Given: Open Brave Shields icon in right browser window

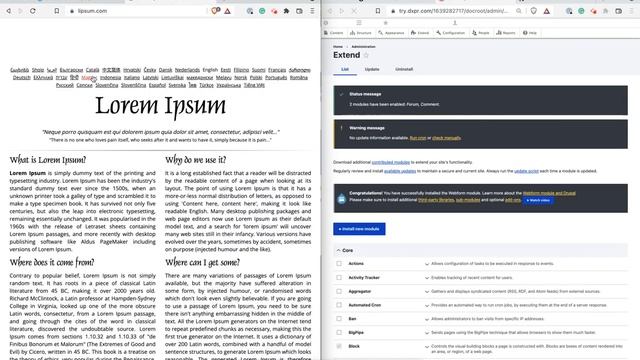Looking at the screenshot, I should [x=533, y=11].
